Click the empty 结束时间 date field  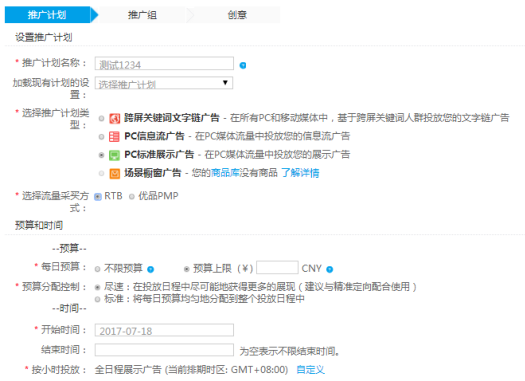pyautogui.click(x=164, y=350)
